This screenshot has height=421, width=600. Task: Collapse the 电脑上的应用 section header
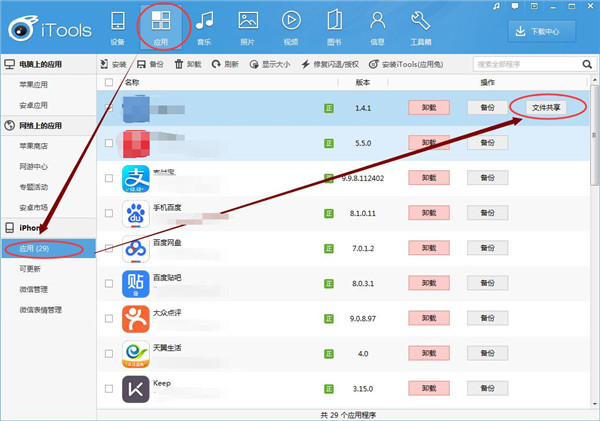click(48, 64)
